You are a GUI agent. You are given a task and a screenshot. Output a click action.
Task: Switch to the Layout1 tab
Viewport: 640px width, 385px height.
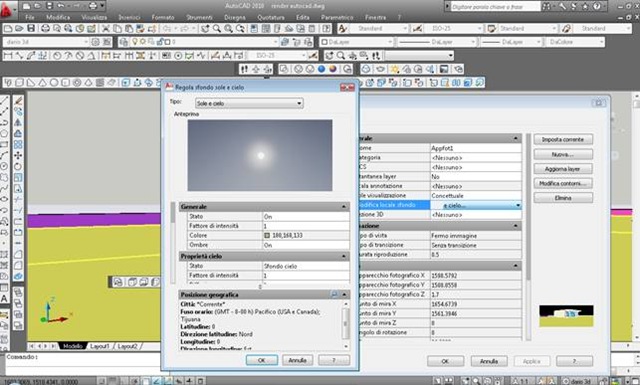[x=100, y=346]
